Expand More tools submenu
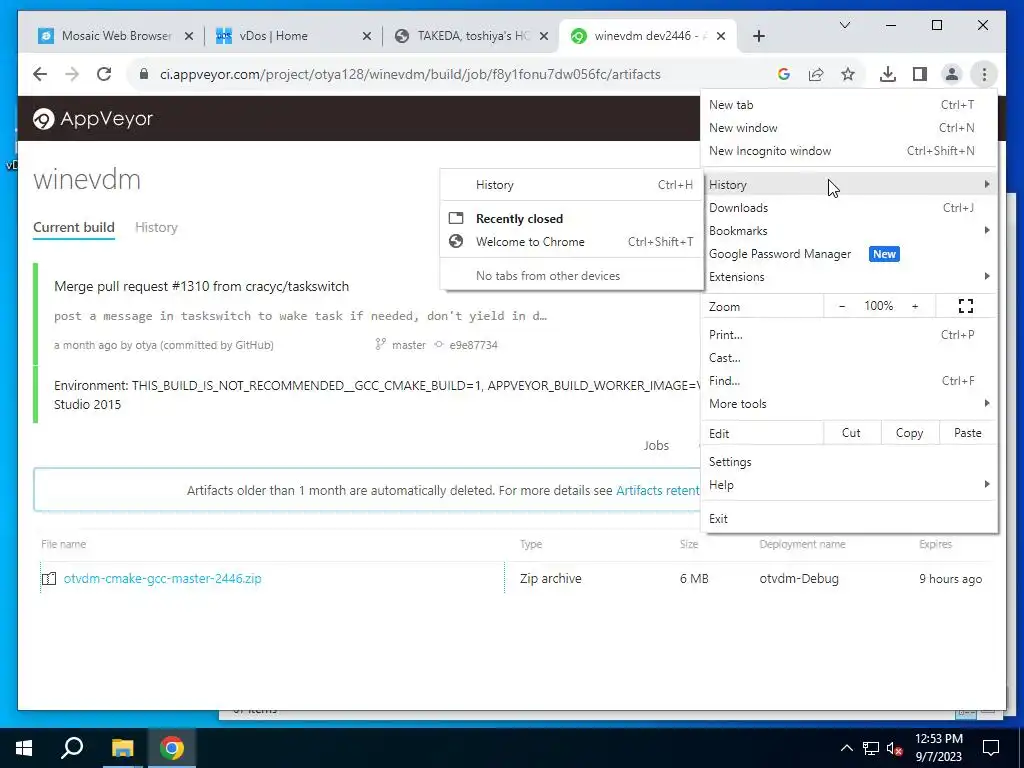 point(848,404)
